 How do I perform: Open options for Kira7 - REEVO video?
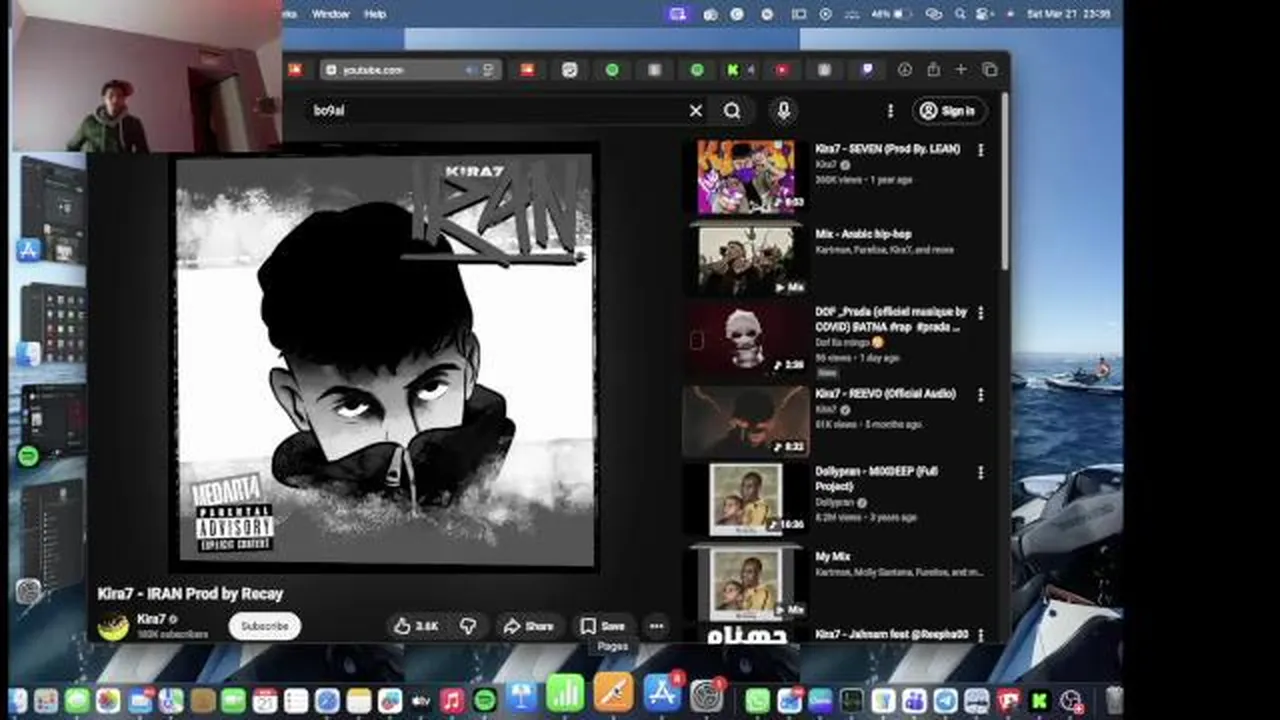coord(980,395)
